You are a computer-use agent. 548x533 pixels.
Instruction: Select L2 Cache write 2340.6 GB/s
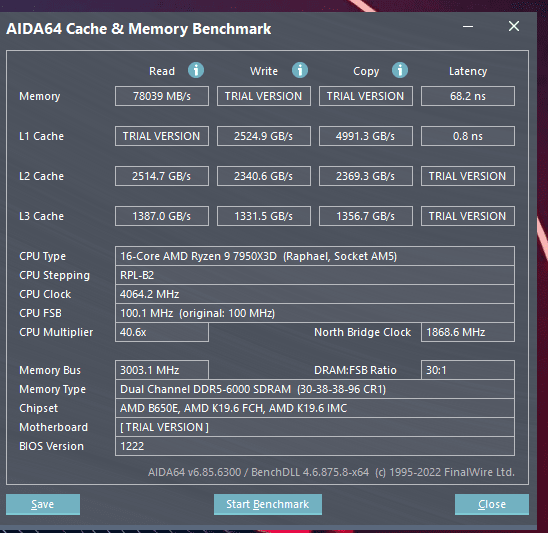tap(264, 176)
